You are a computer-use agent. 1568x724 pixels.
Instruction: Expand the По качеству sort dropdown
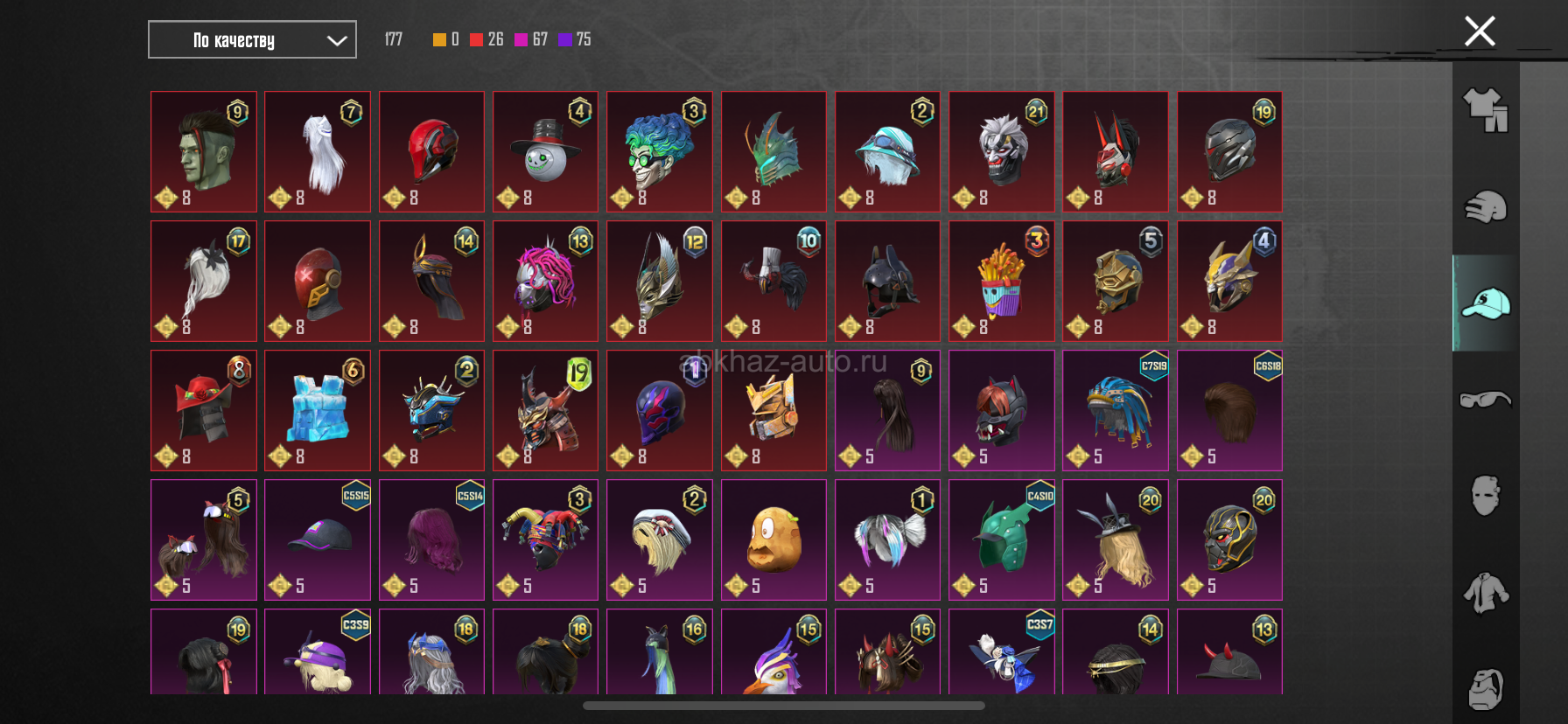[x=252, y=39]
